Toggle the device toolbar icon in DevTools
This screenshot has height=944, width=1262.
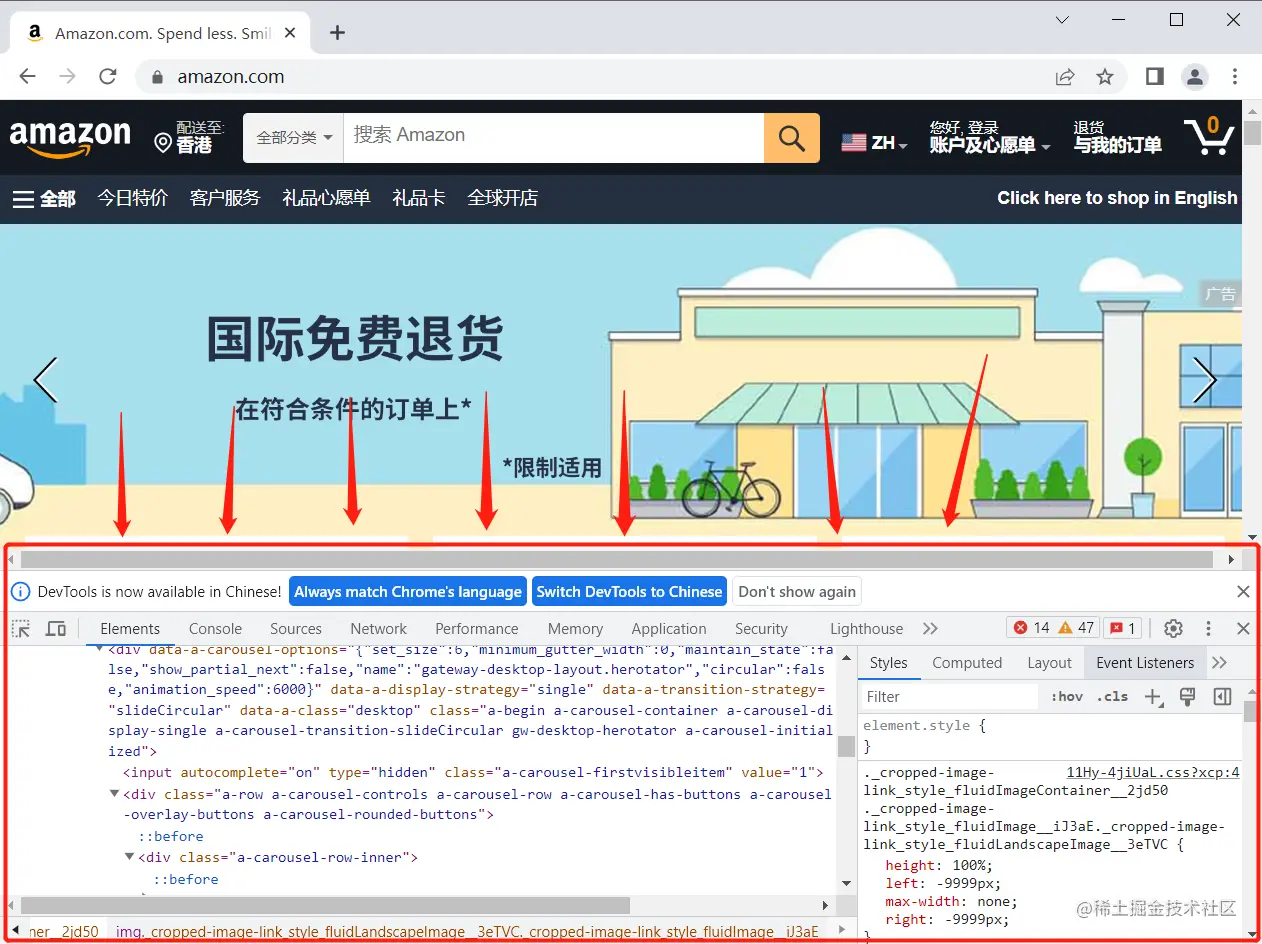pyautogui.click(x=56, y=628)
